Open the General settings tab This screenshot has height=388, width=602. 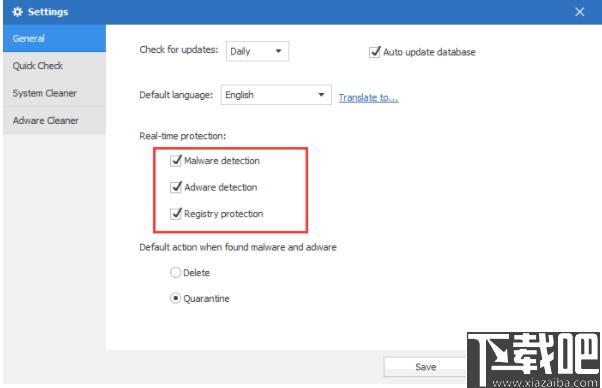point(55,38)
